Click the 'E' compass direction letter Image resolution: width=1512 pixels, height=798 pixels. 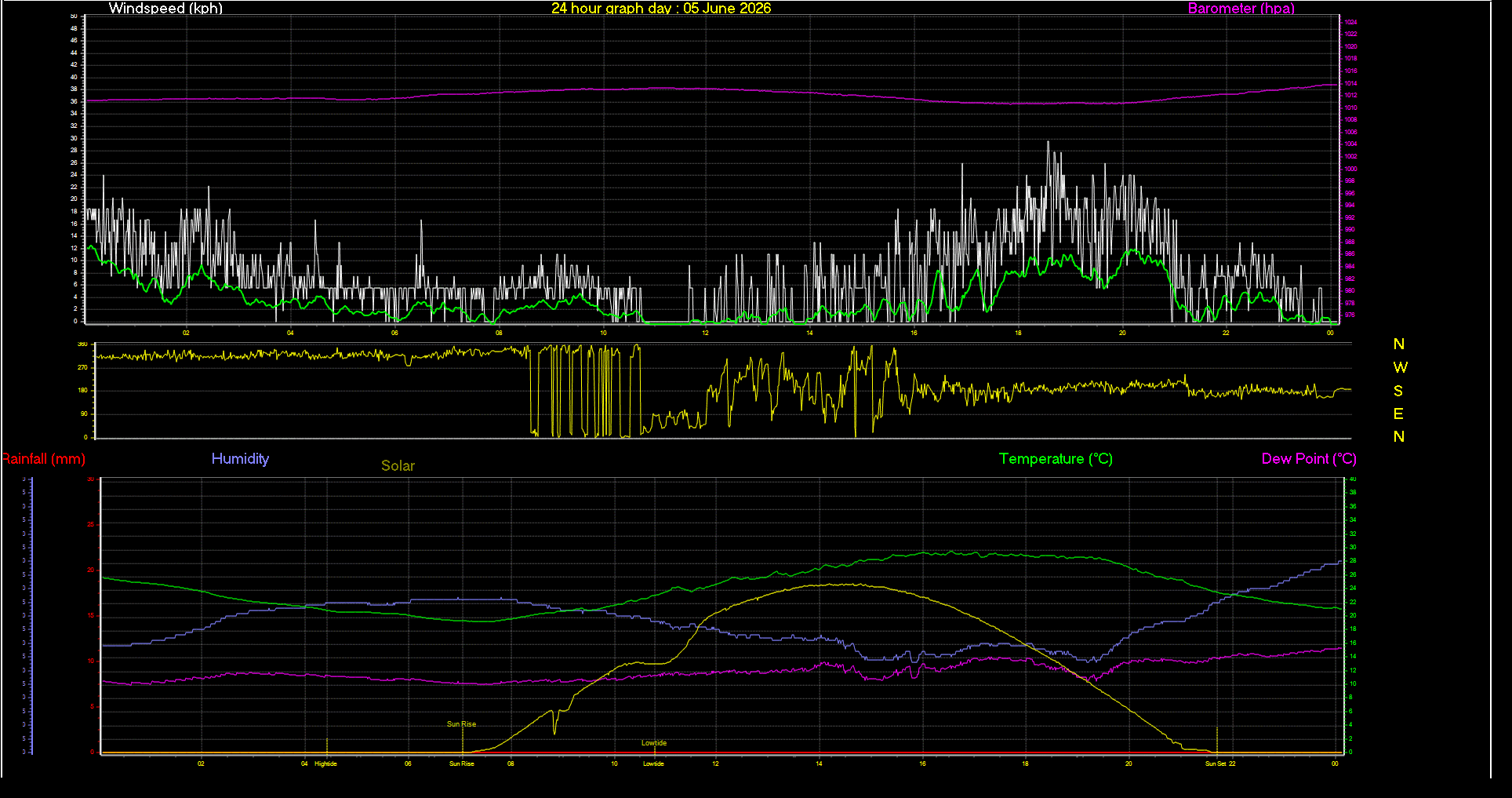coord(1398,414)
